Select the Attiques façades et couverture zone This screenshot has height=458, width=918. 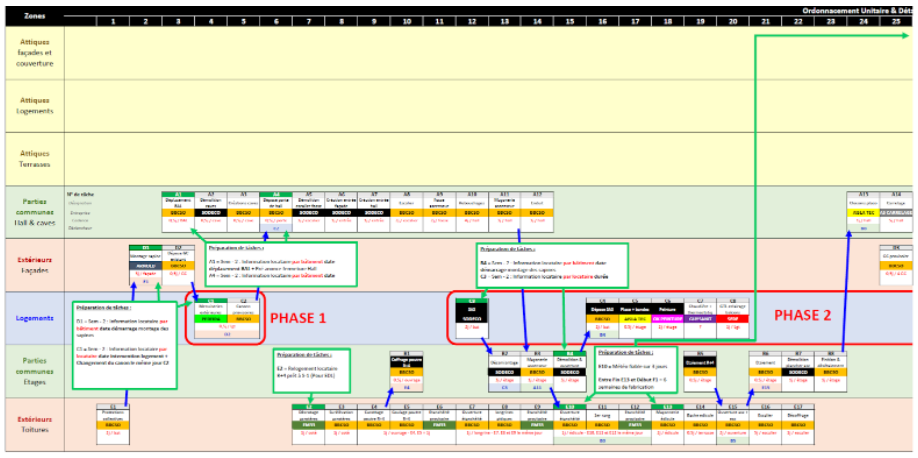tap(33, 51)
